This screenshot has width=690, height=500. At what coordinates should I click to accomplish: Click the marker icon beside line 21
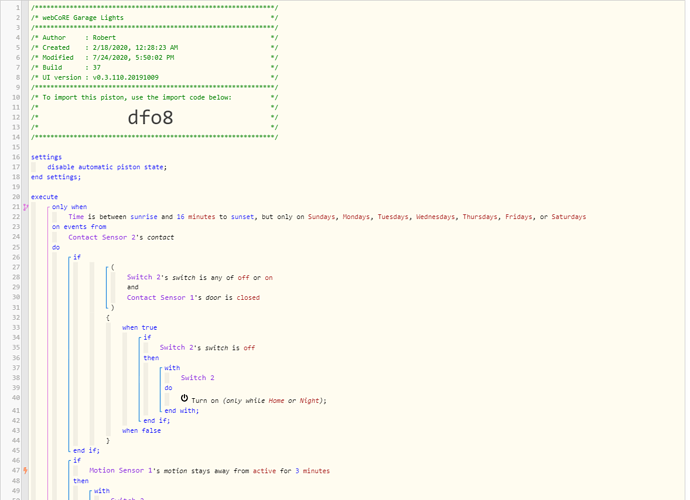click(x=26, y=207)
